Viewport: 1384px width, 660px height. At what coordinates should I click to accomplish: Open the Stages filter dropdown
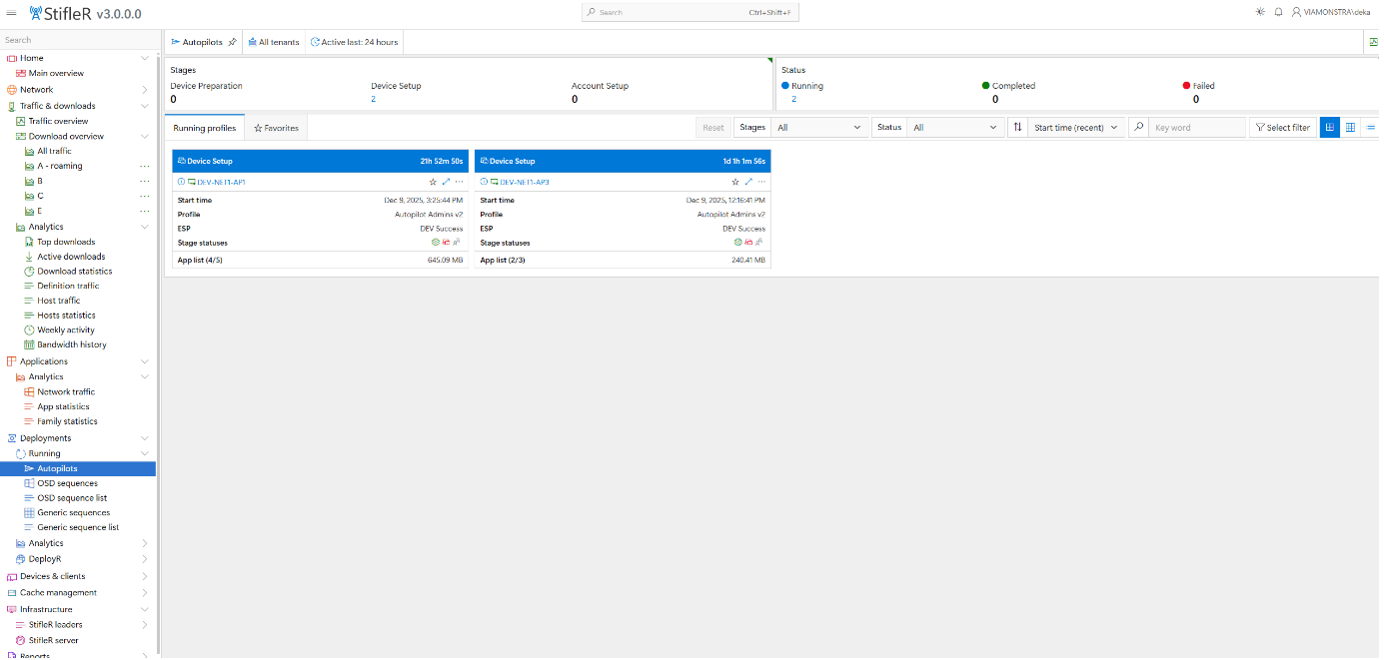pos(817,127)
